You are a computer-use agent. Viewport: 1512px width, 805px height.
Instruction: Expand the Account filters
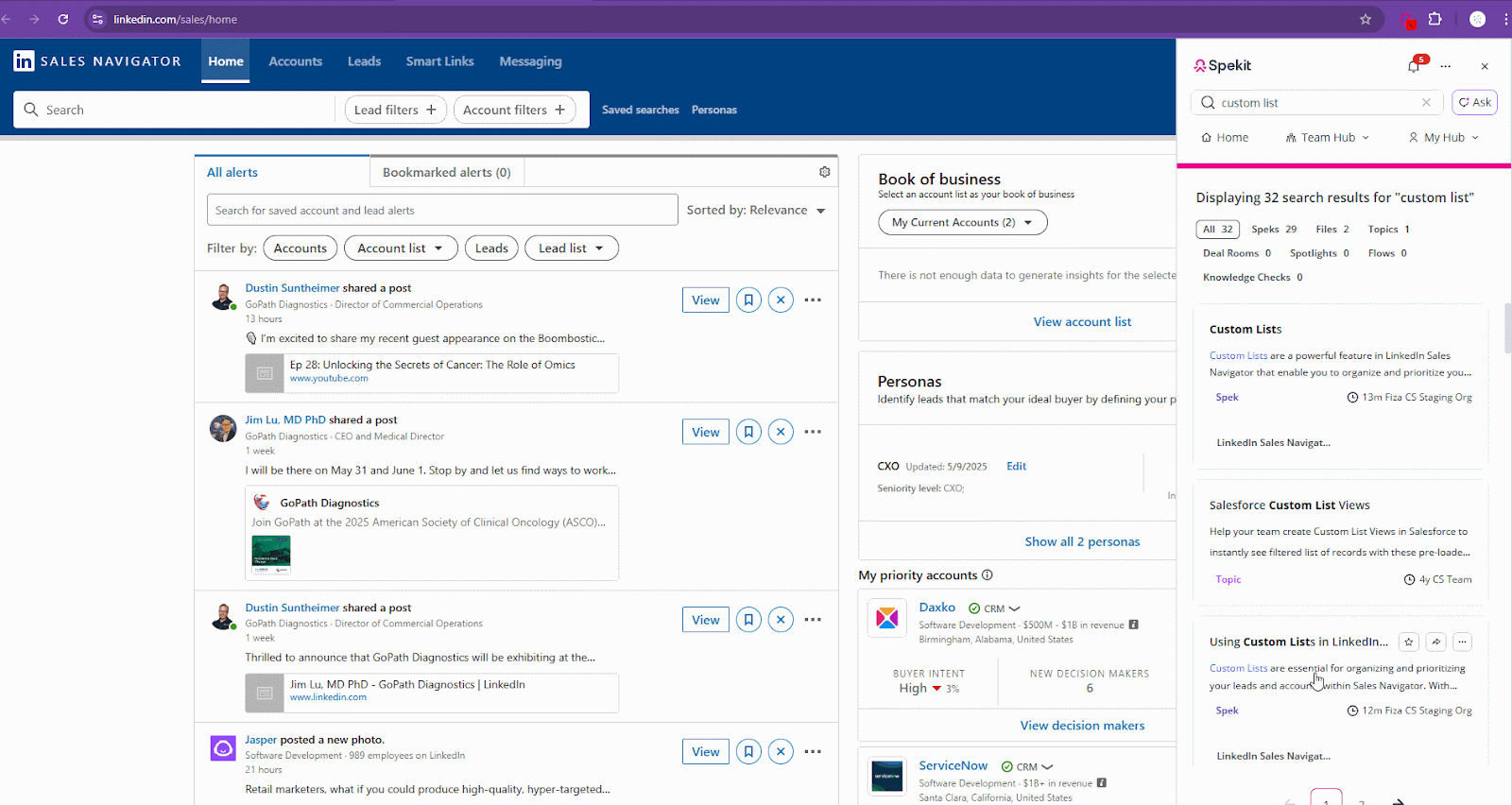[514, 110]
